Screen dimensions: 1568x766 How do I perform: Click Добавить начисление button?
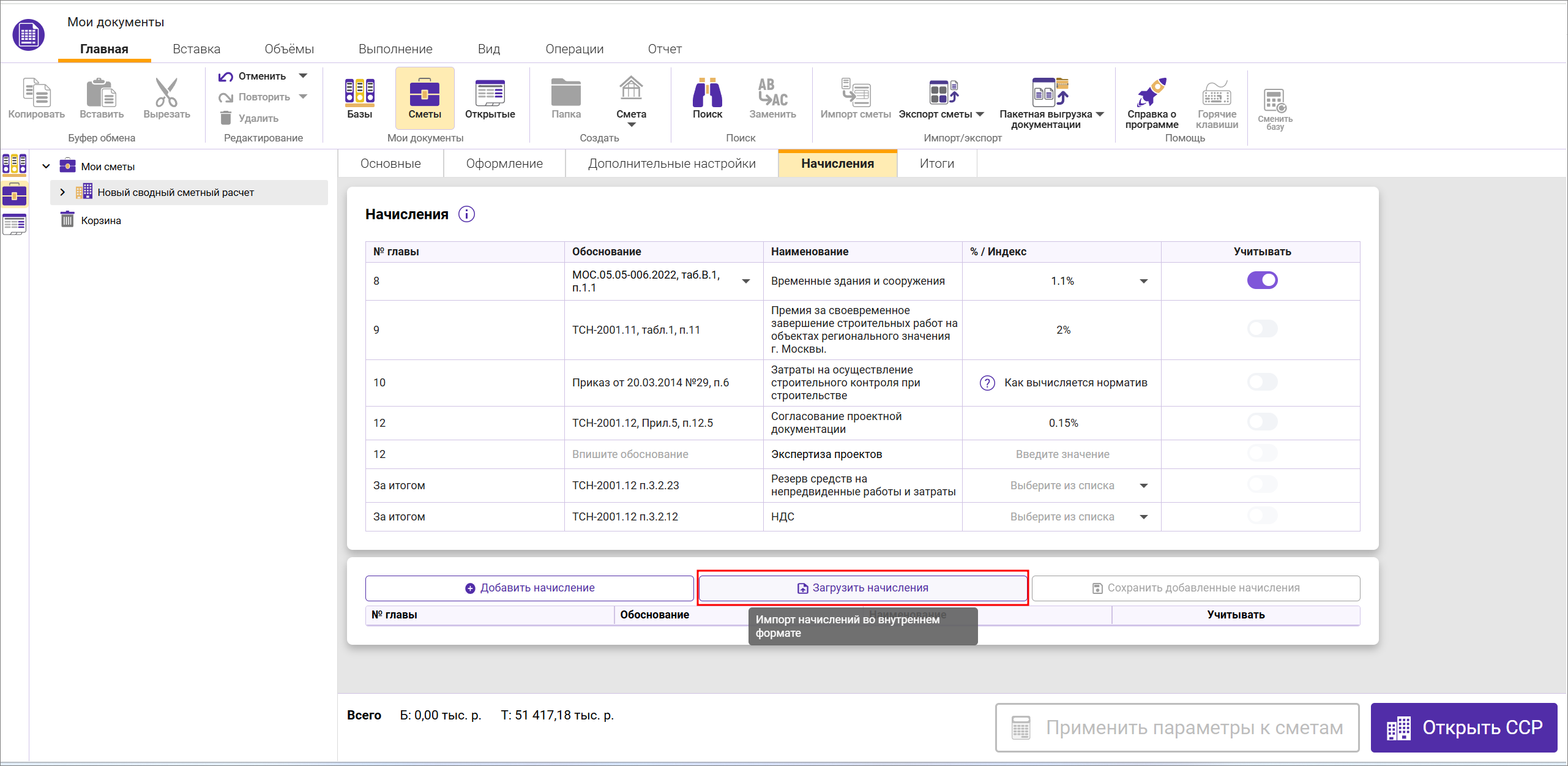click(x=529, y=588)
